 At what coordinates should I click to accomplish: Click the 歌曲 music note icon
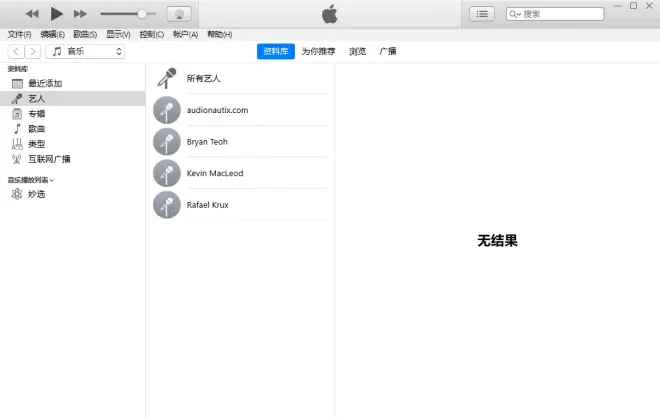click(17, 129)
